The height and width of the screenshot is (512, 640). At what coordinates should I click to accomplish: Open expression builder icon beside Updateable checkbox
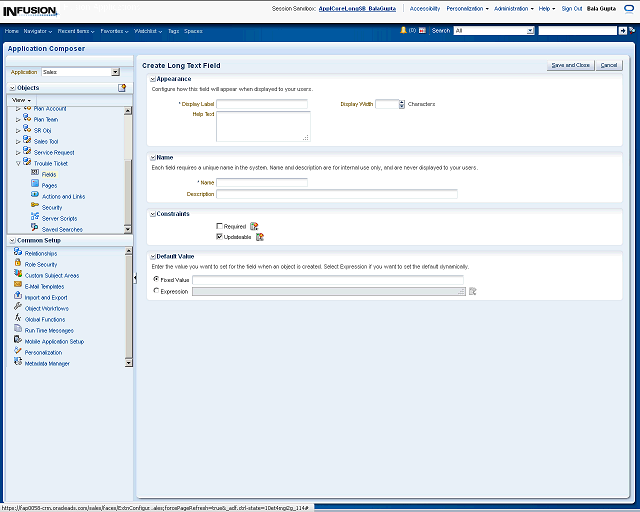(x=260, y=237)
